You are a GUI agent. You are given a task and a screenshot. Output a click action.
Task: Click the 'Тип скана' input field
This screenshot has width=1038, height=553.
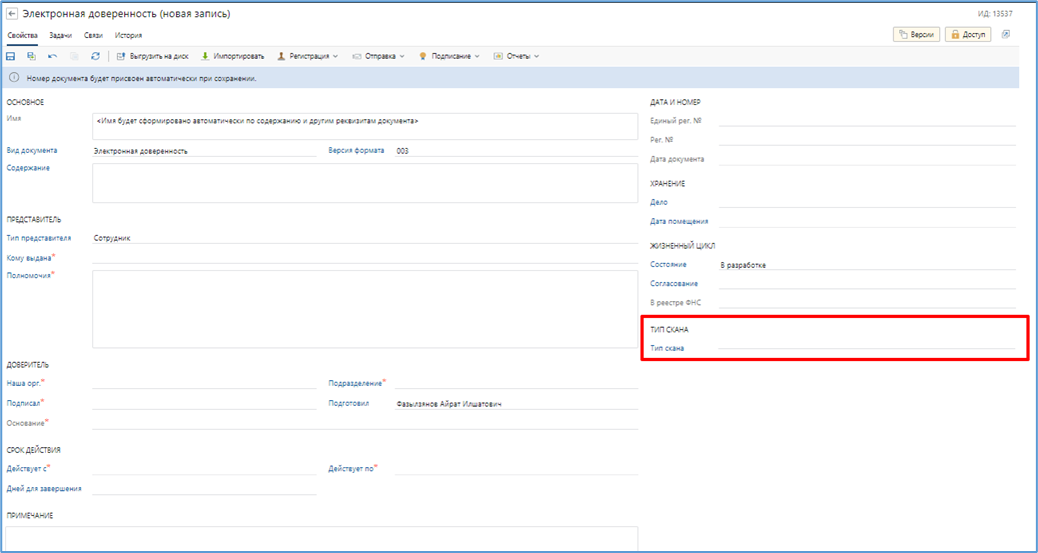pyautogui.click(x=866, y=348)
